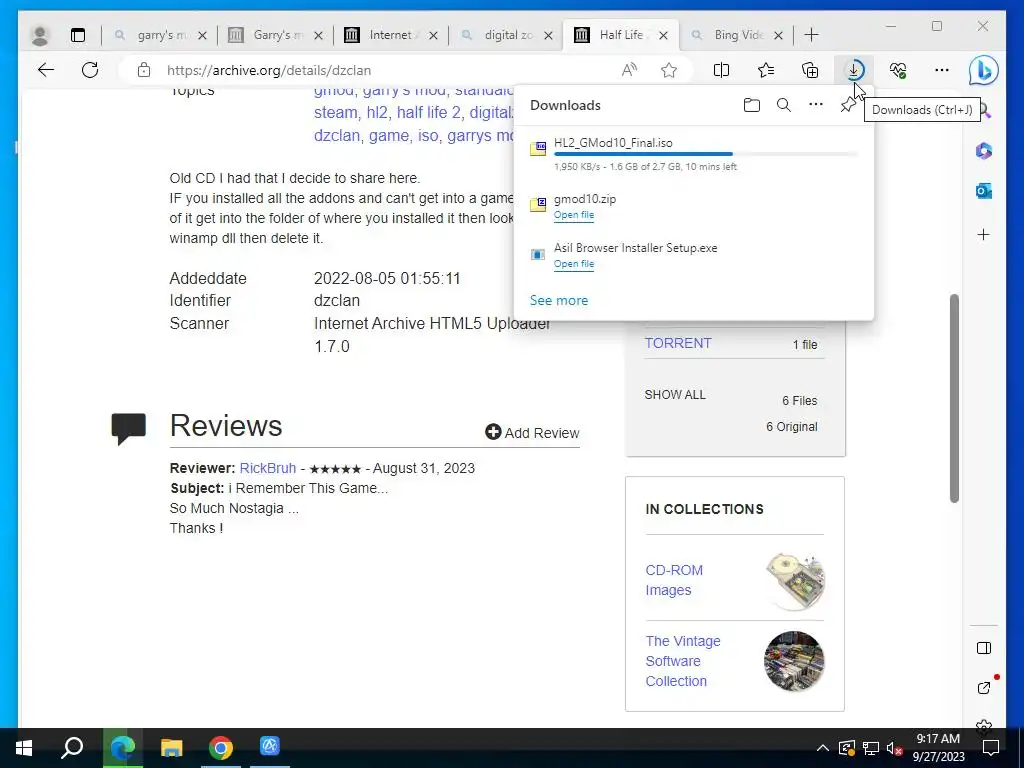Image resolution: width=1024 pixels, height=768 pixels.
Task: Click Vintage Software Collection thumbnail
Action: tap(794, 662)
